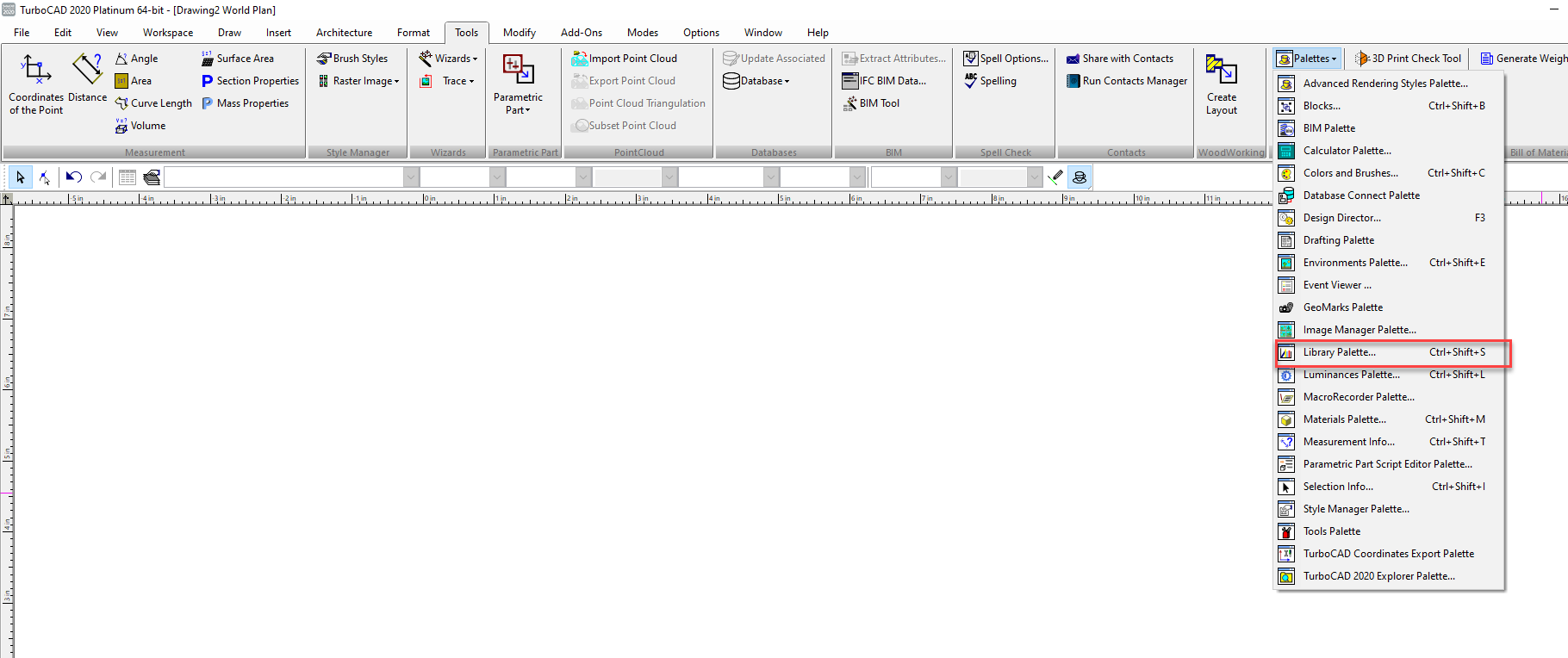The image size is (1568, 658).
Task: Expand the Raster Image dropdown
Action: [359, 81]
